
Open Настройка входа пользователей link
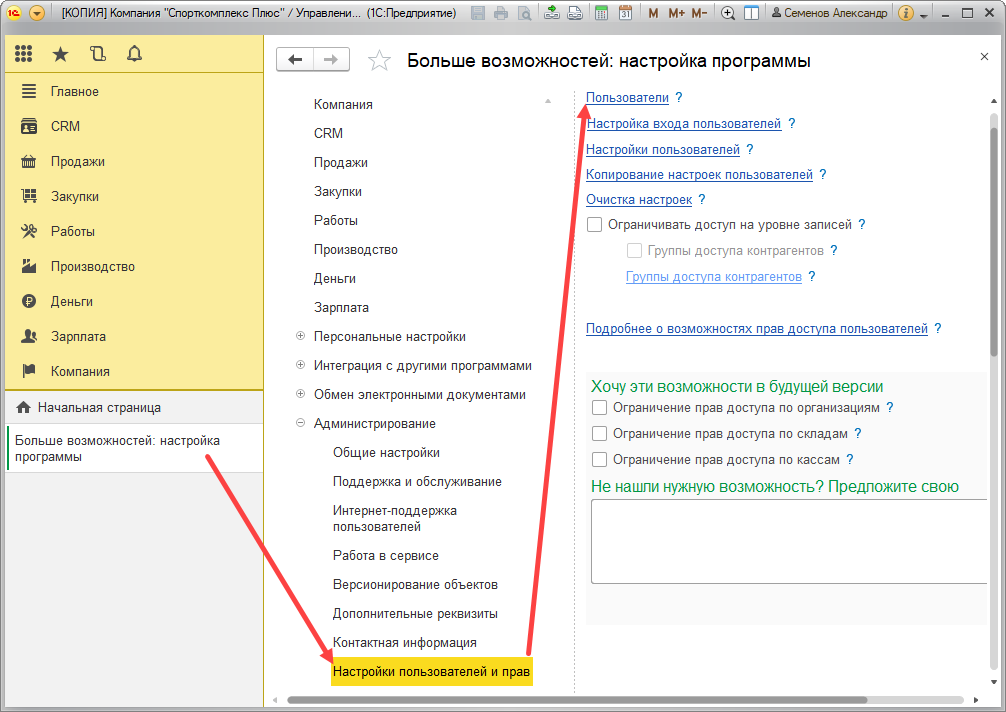(x=684, y=123)
